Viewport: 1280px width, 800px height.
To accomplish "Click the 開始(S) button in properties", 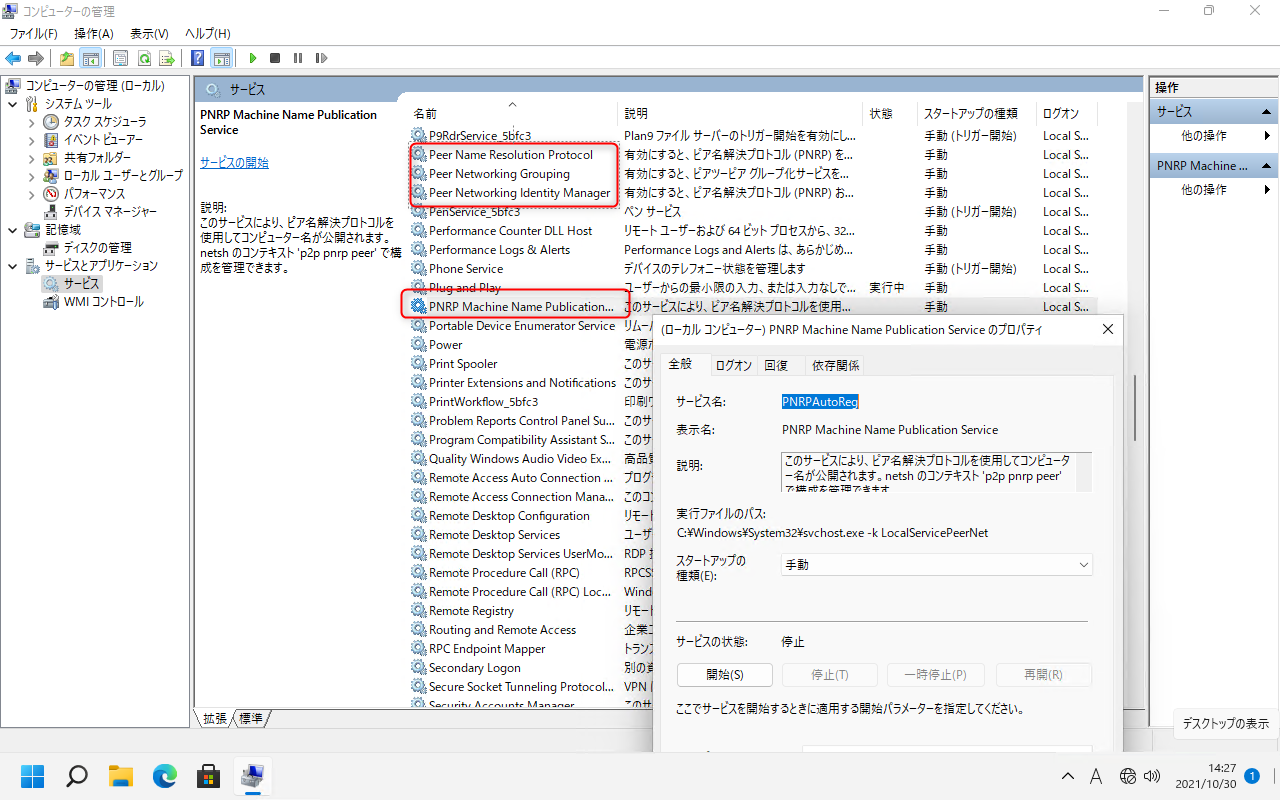I will pos(725,675).
